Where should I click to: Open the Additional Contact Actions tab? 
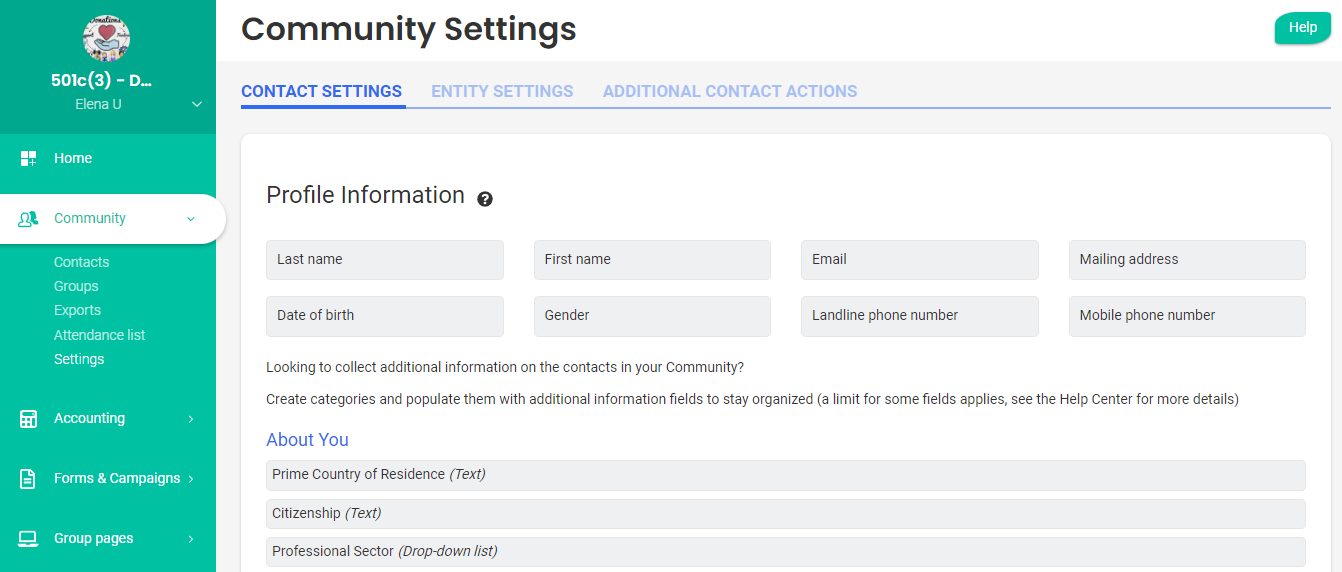729,91
